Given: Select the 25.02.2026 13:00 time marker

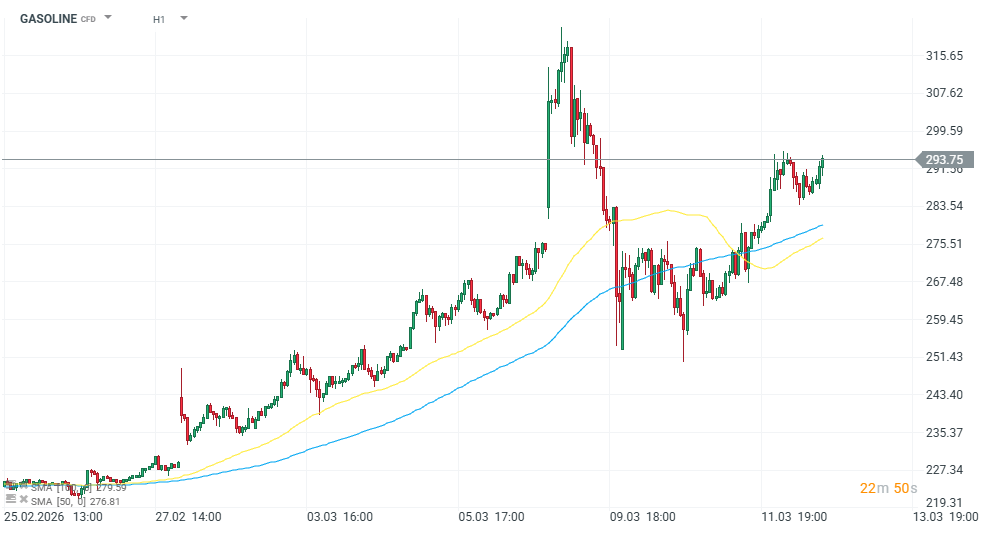Looking at the screenshot, I should 54,517.
